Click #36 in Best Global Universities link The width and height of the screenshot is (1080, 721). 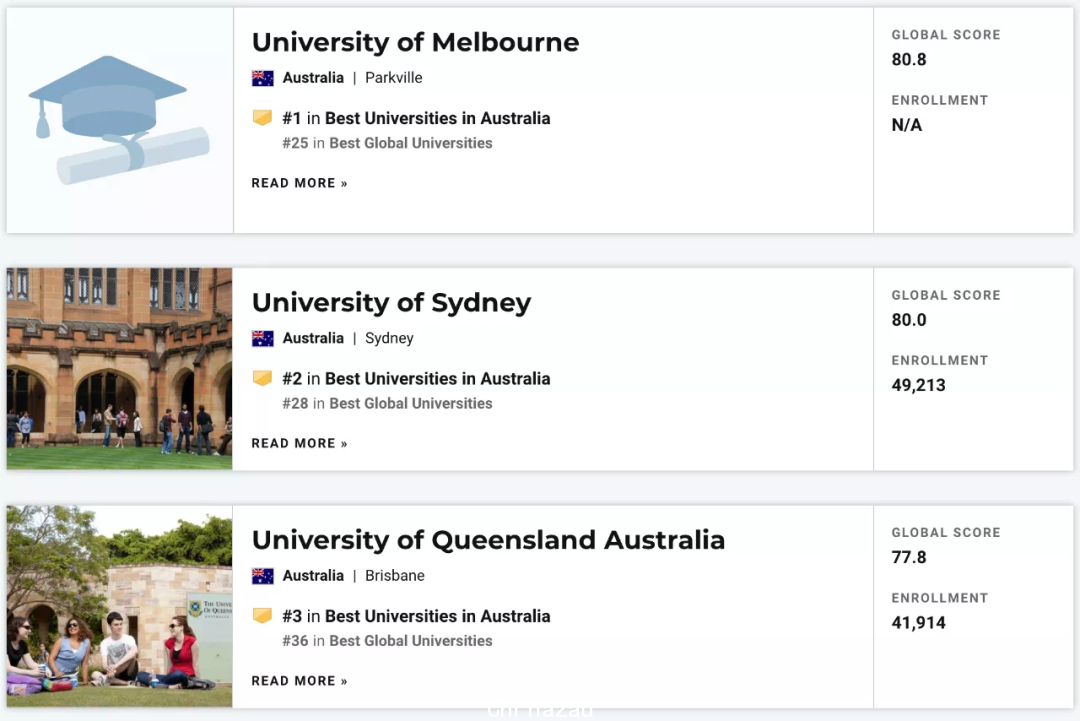(387, 641)
